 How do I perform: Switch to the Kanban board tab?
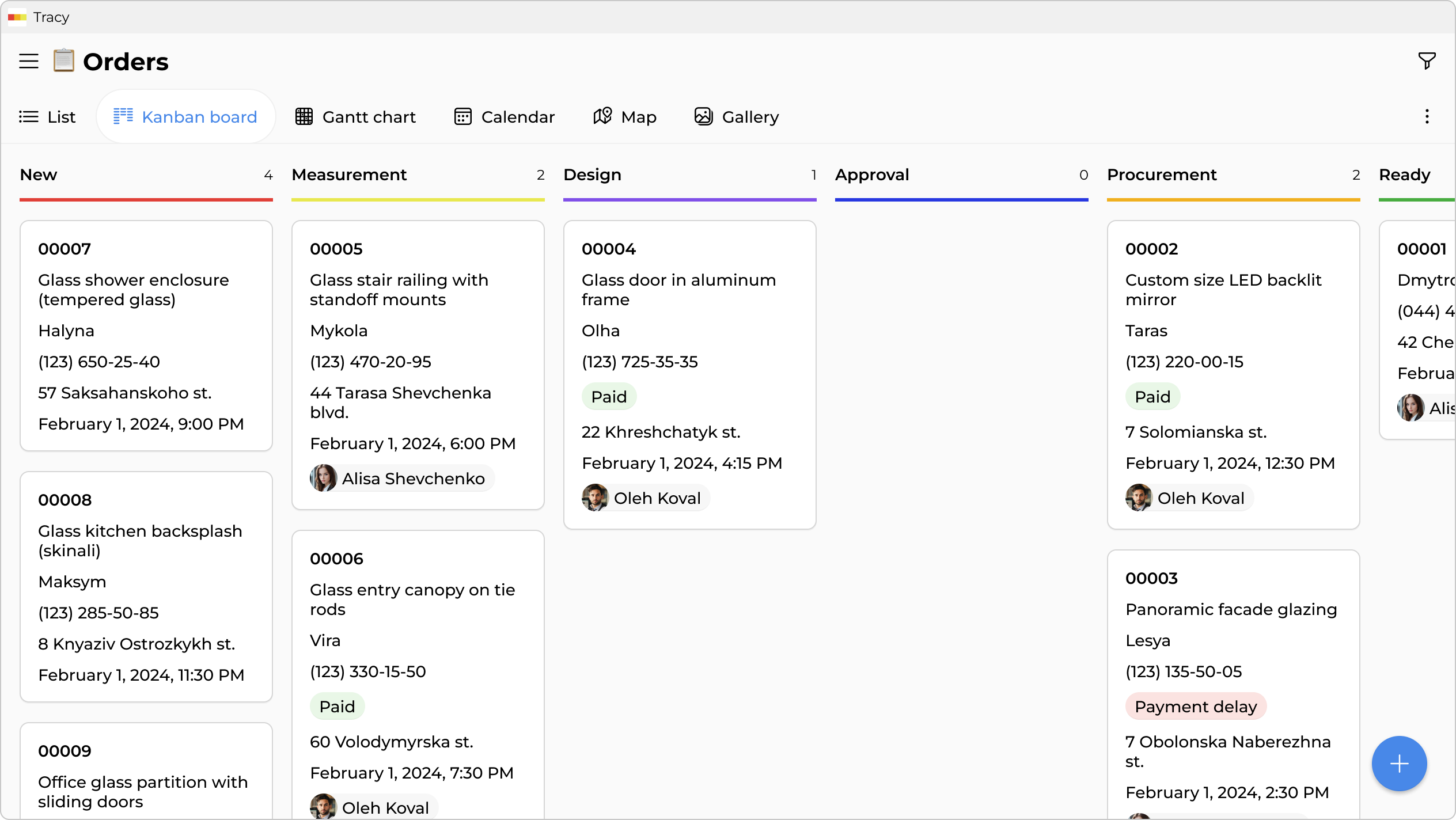tap(185, 116)
